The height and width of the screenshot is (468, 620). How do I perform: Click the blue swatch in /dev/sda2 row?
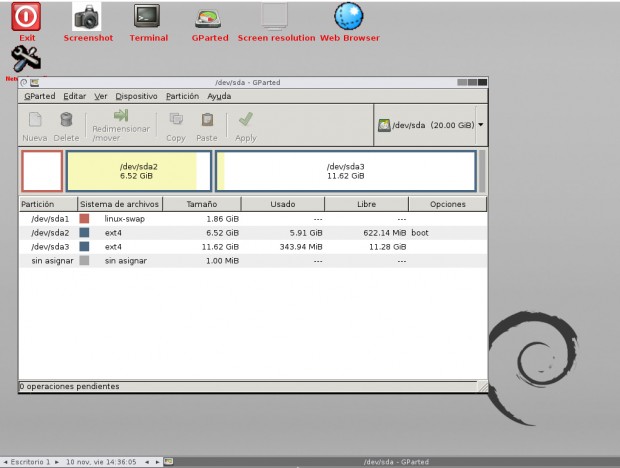84,232
